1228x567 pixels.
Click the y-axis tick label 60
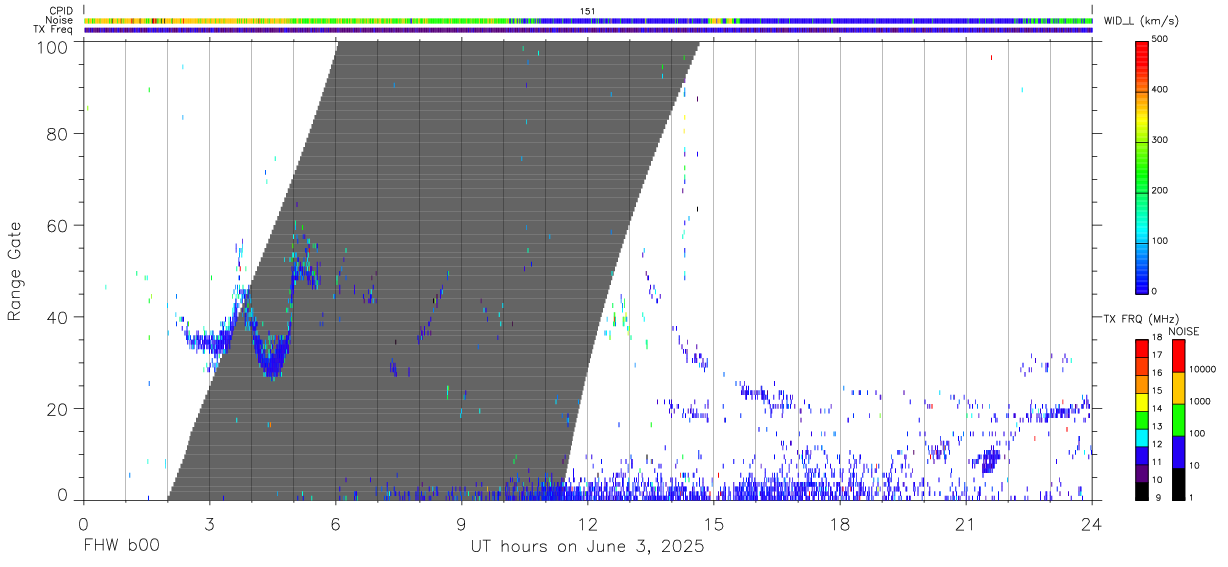coord(57,226)
